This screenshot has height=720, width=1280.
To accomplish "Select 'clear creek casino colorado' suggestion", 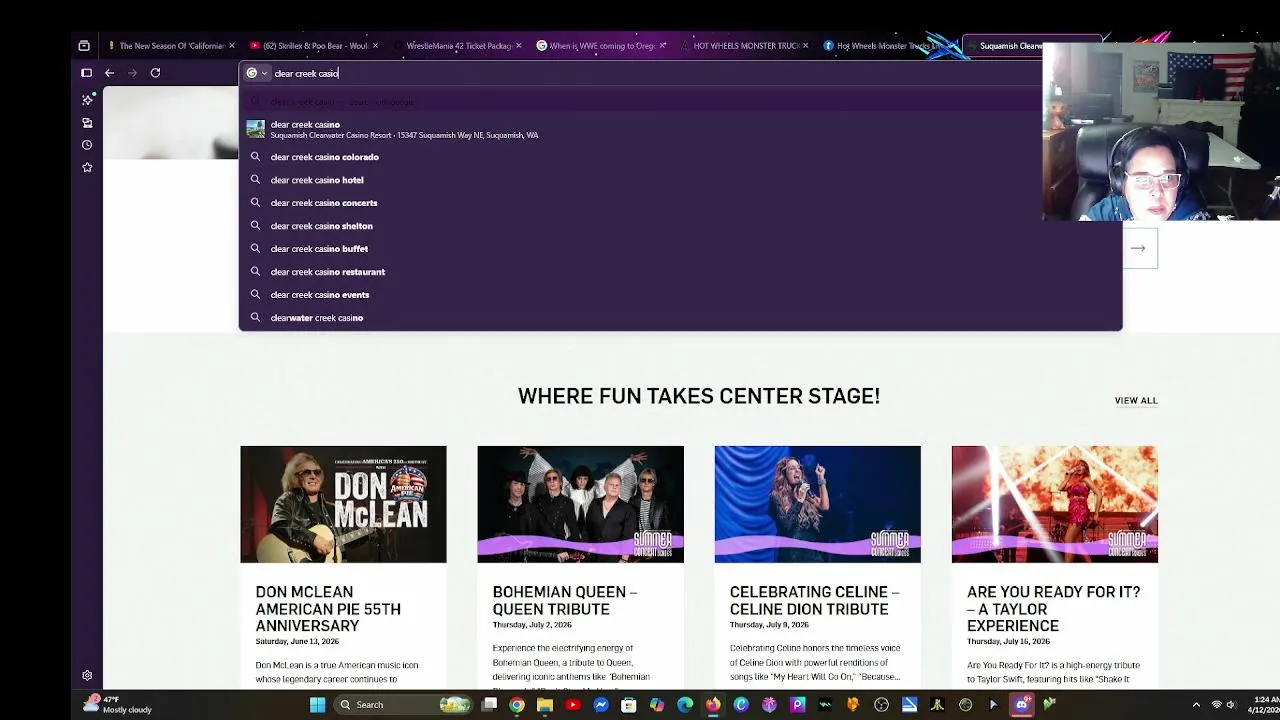I will point(680,157).
